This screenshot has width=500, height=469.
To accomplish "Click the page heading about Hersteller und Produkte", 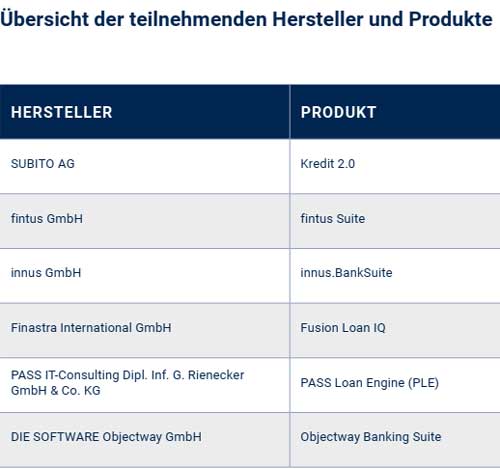I will 246,19.
